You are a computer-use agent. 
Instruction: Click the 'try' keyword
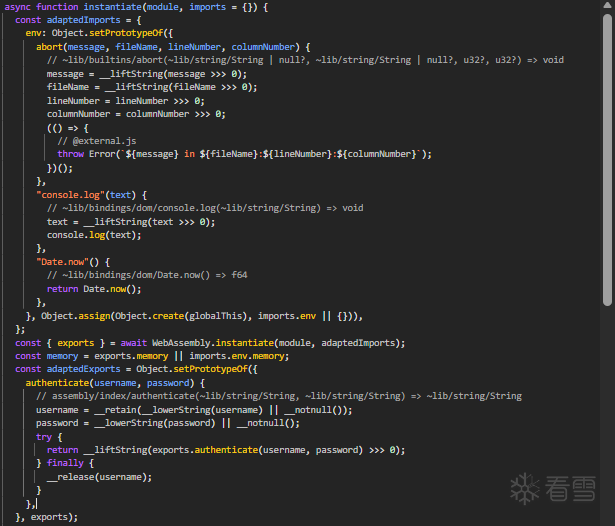[x=44, y=437]
